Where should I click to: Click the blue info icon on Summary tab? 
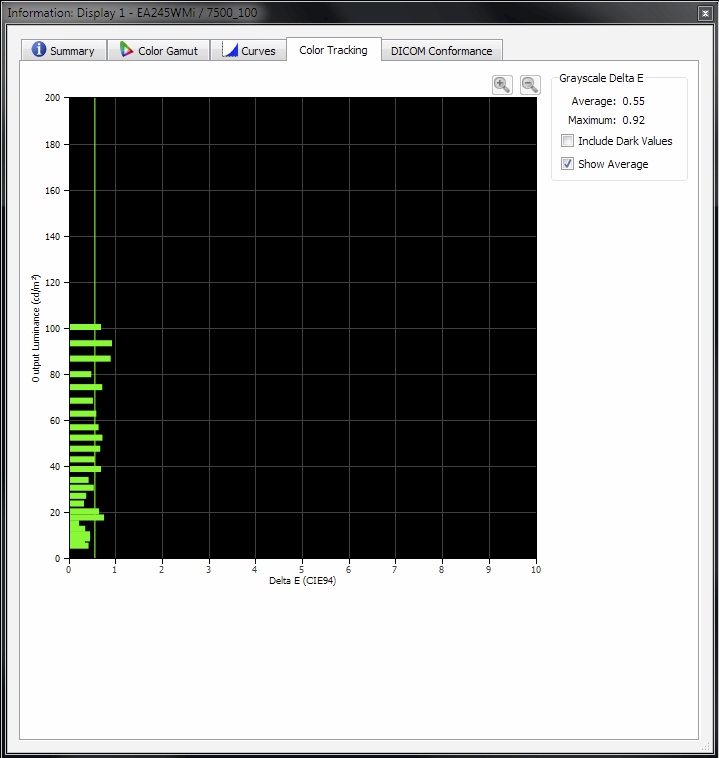click(x=39, y=49)
